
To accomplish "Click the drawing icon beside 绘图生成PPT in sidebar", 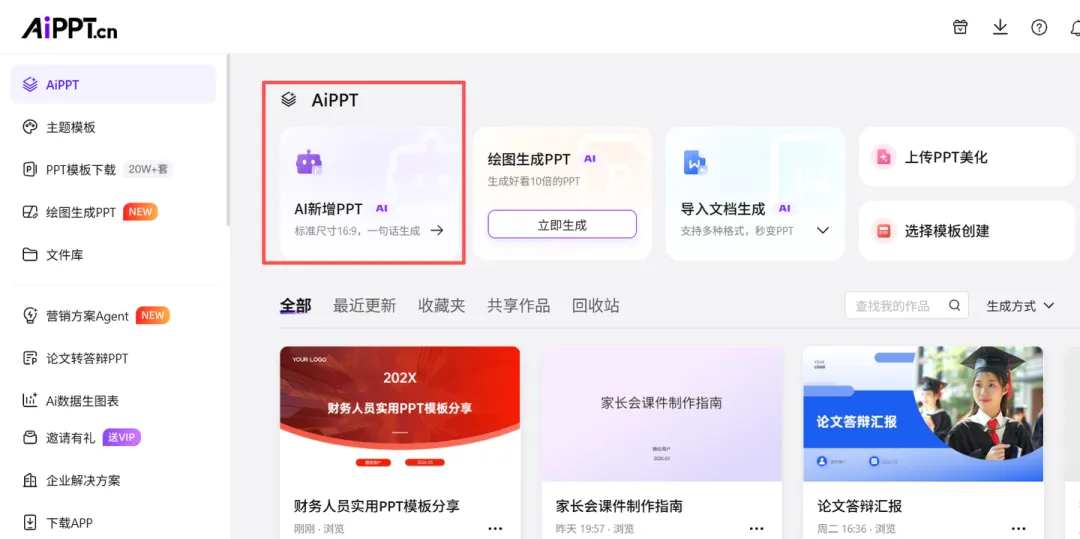I will tap(30, 212).
